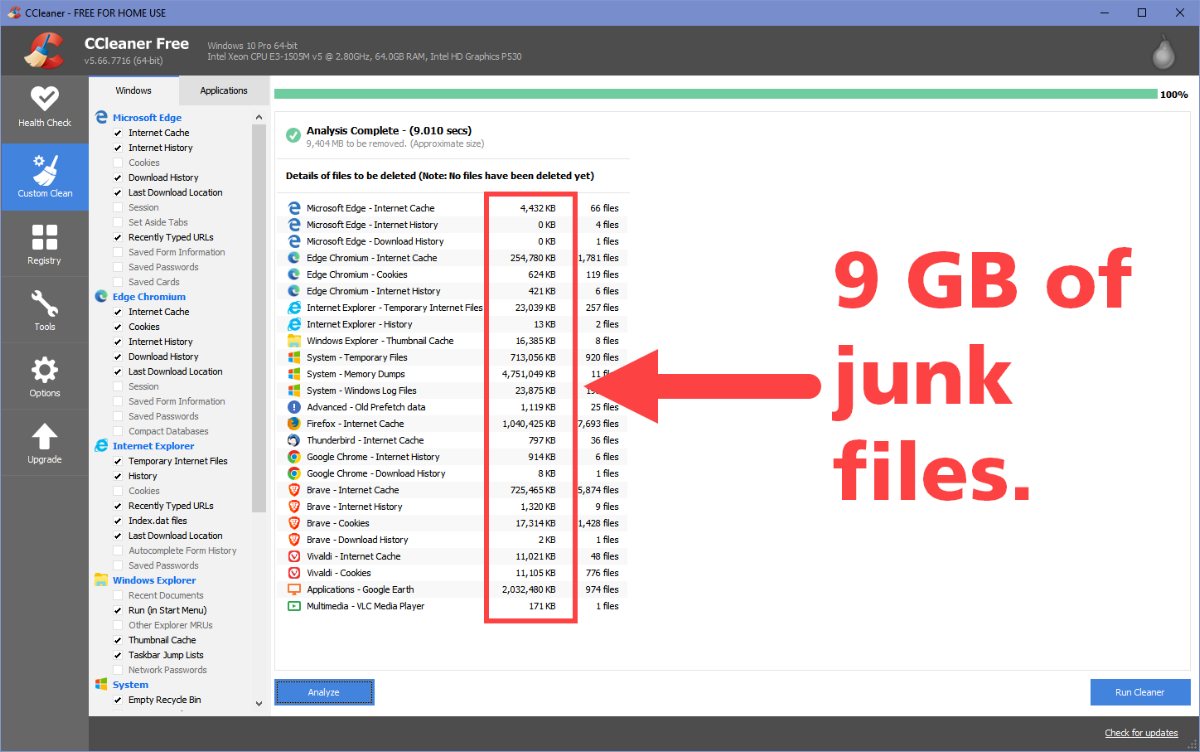
Task: Toggle the Empty Recycle Bin checkbox
Action: (x=118, y=700)
